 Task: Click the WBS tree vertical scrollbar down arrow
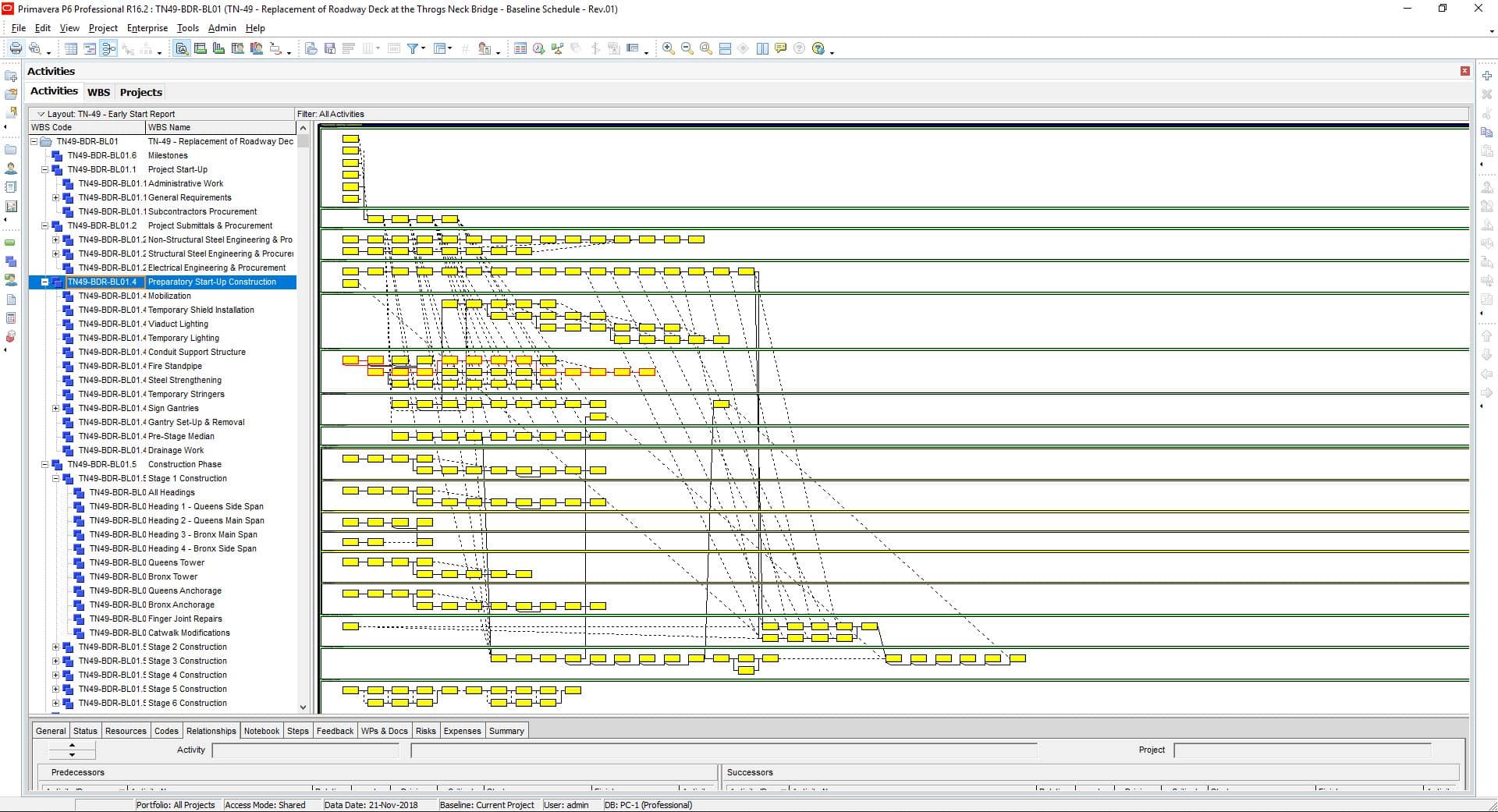[x=303, y=707]
